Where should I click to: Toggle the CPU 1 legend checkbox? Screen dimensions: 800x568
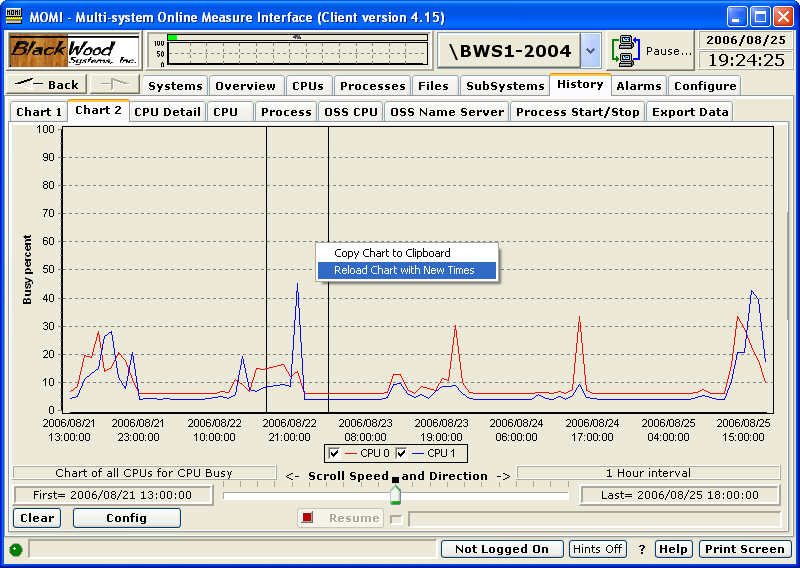(402, 453)
